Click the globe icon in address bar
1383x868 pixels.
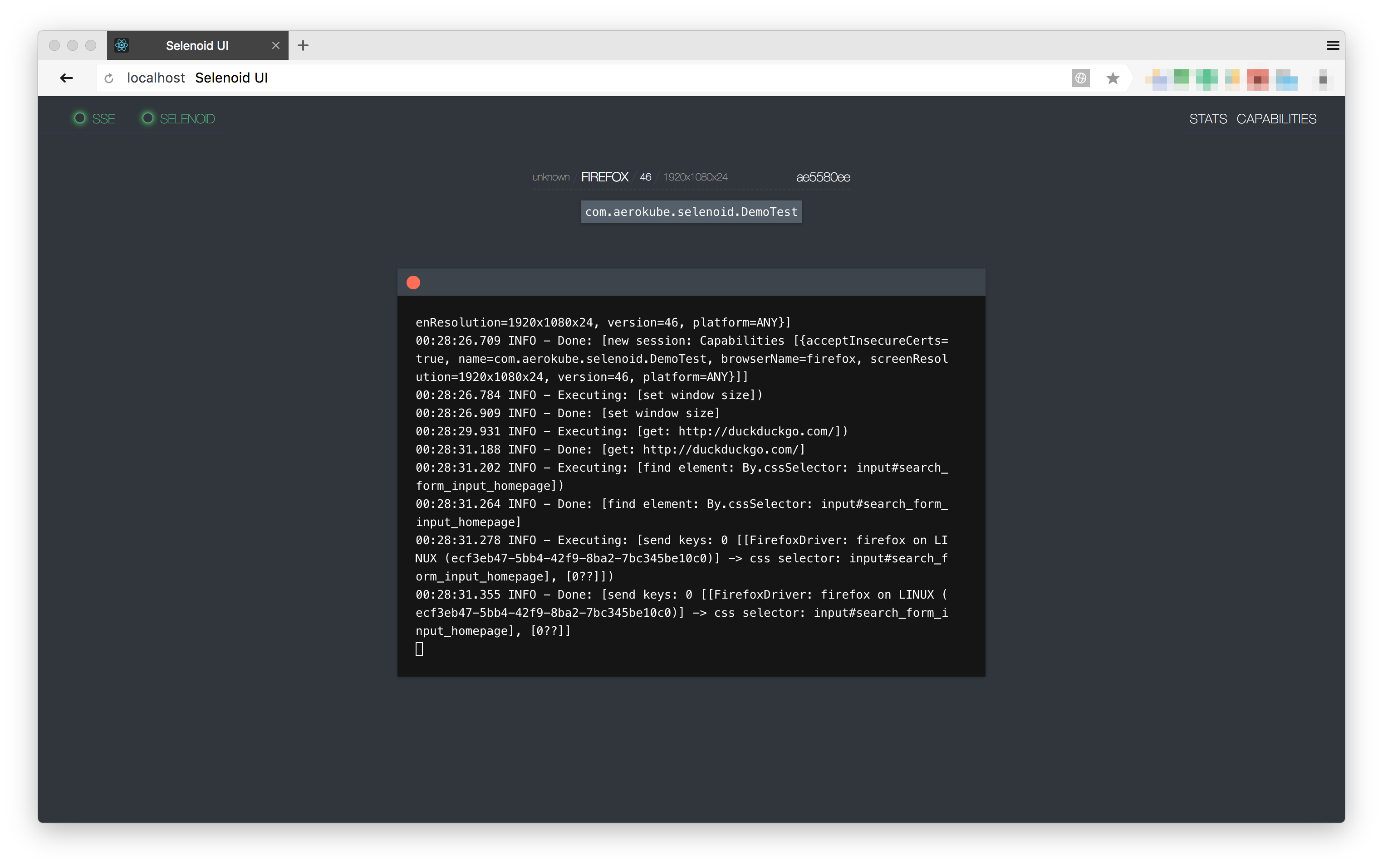[x=1080, y=78]
